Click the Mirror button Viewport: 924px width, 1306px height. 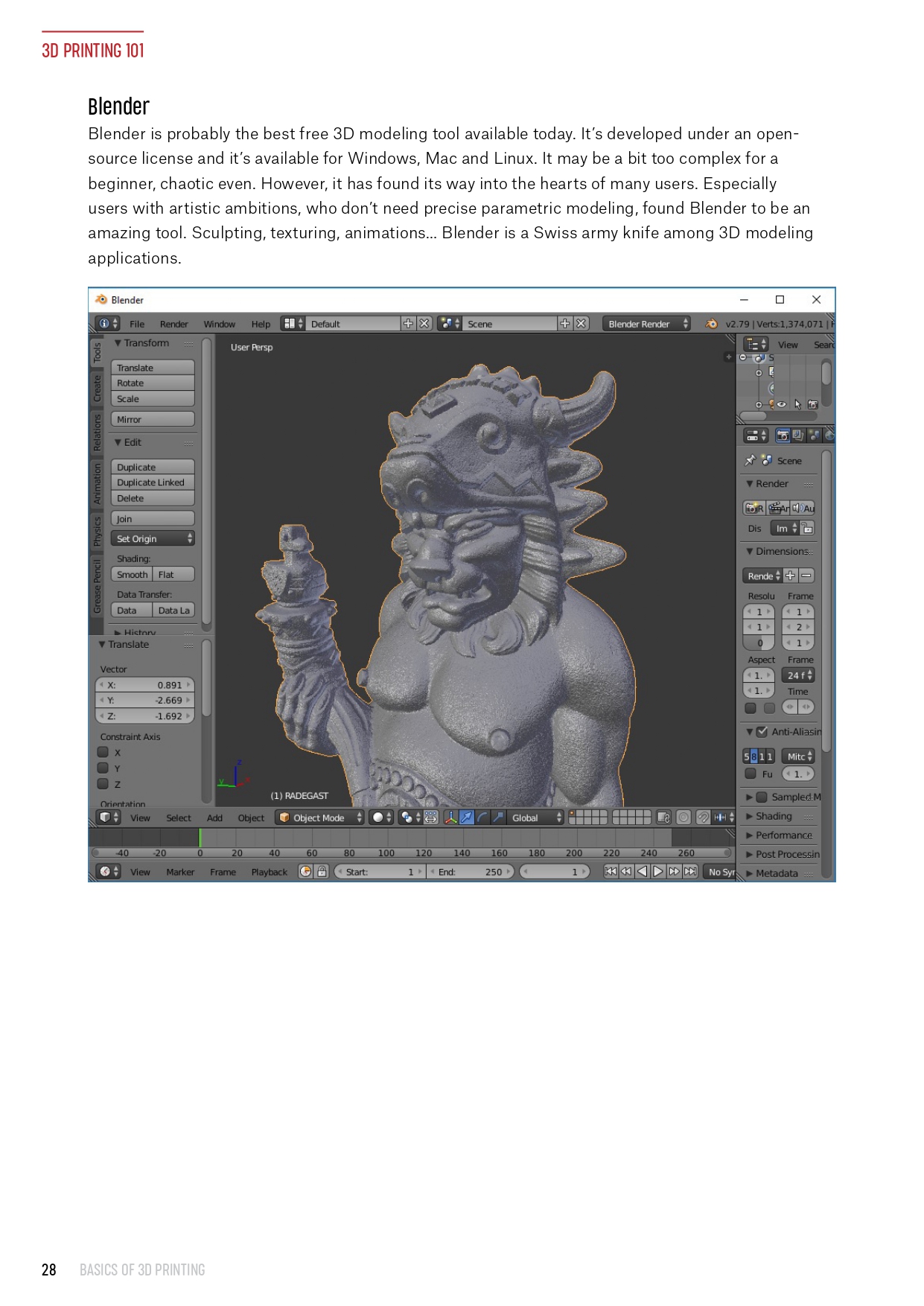pos(153,419)
